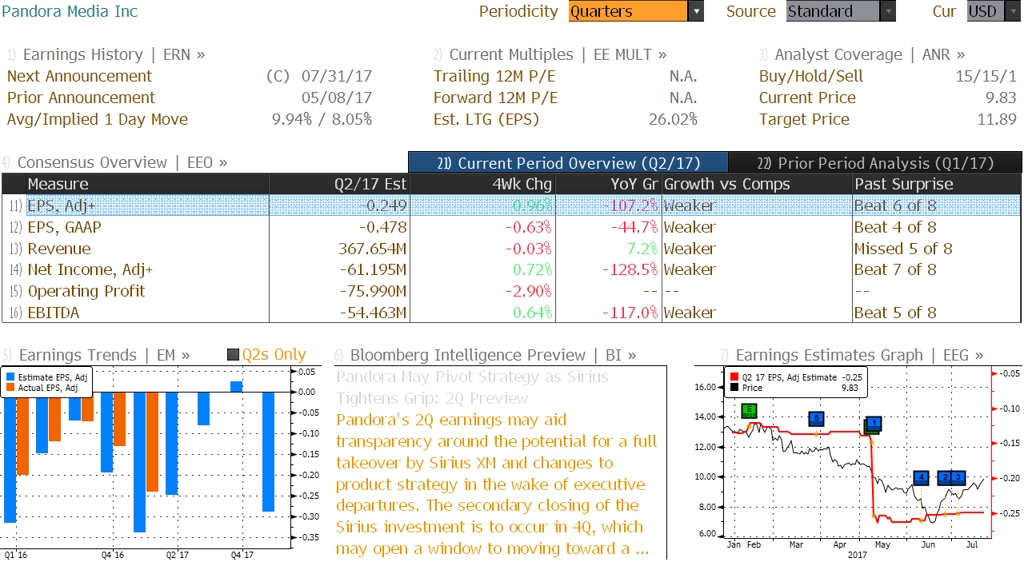The image size is (1024, 562).
Task: Click the USD currency field
Action: [x=986, y=11]
